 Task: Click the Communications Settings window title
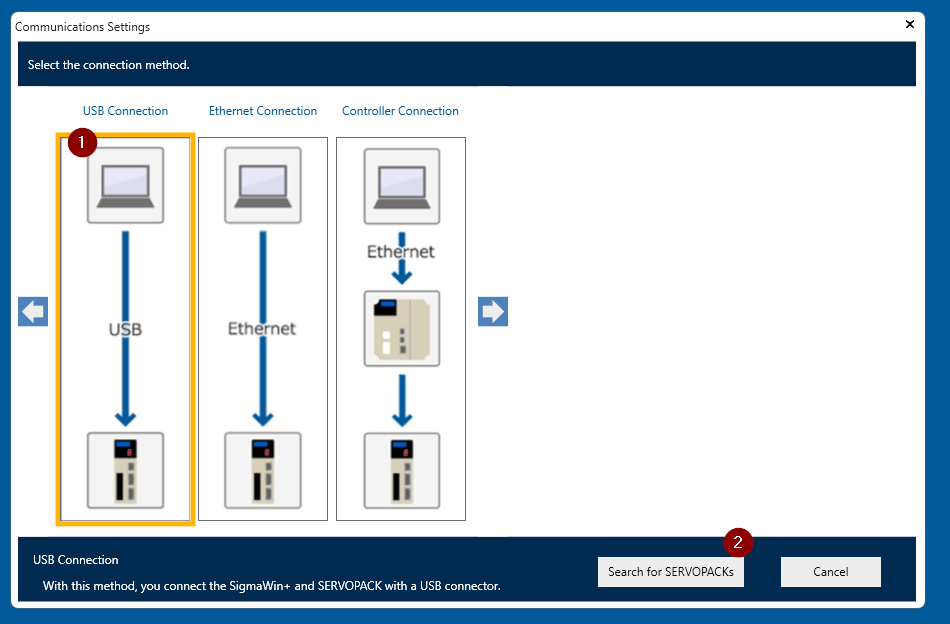(x=82, y=27)
